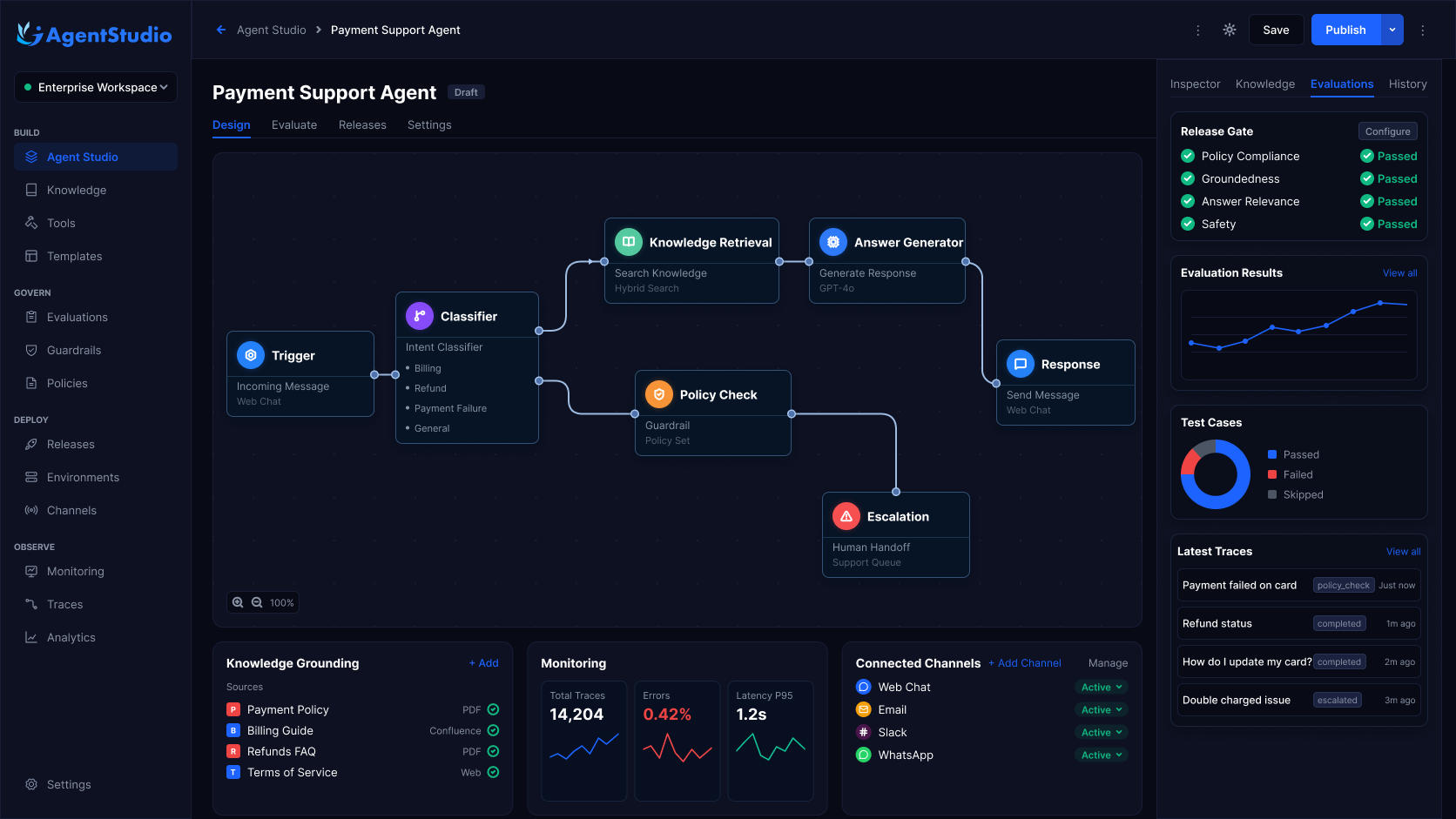Open the Payment failed on card trace
The image size is (1456, 819).
click(x=1299, y=585)
